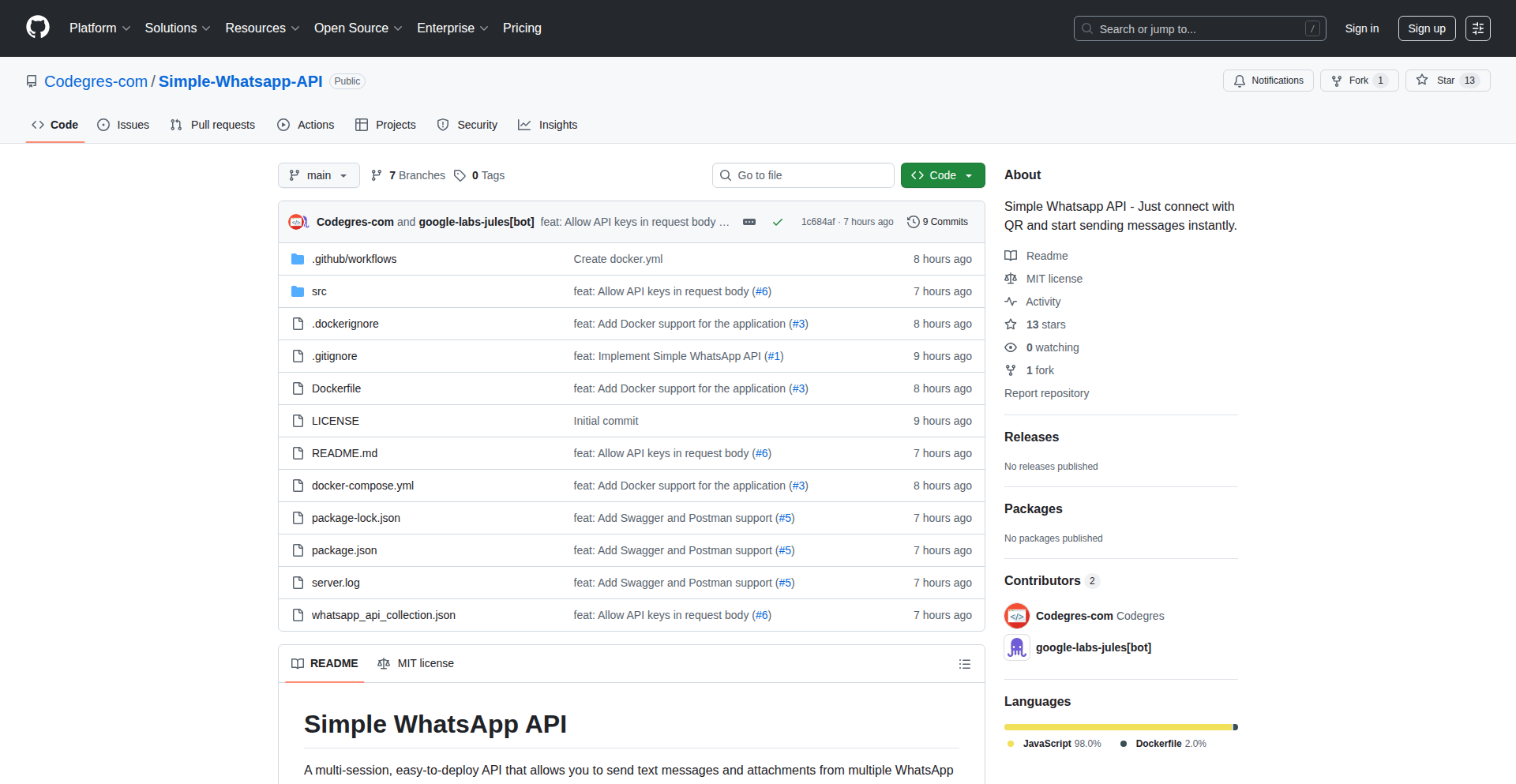Switch to MIT license tab
The height and width of the screenshot is (784, 1516).
[x=416, y=664]
